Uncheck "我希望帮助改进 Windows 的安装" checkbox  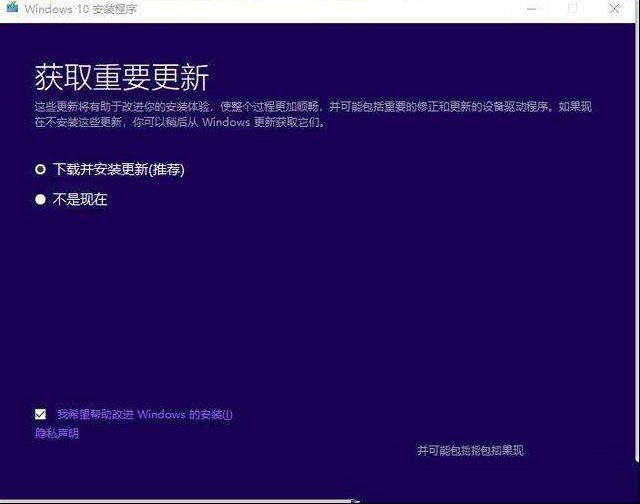point(40,414)
